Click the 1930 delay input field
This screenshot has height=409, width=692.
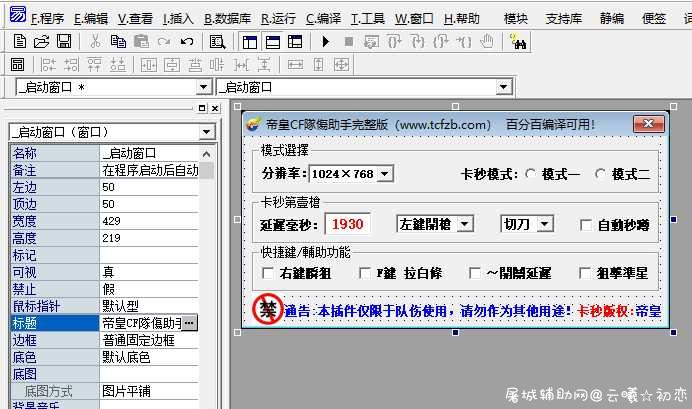[x=347, y=224]
